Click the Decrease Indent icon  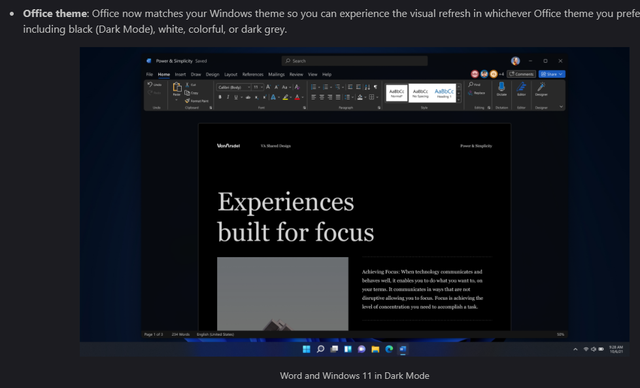(x=350, y=87)
